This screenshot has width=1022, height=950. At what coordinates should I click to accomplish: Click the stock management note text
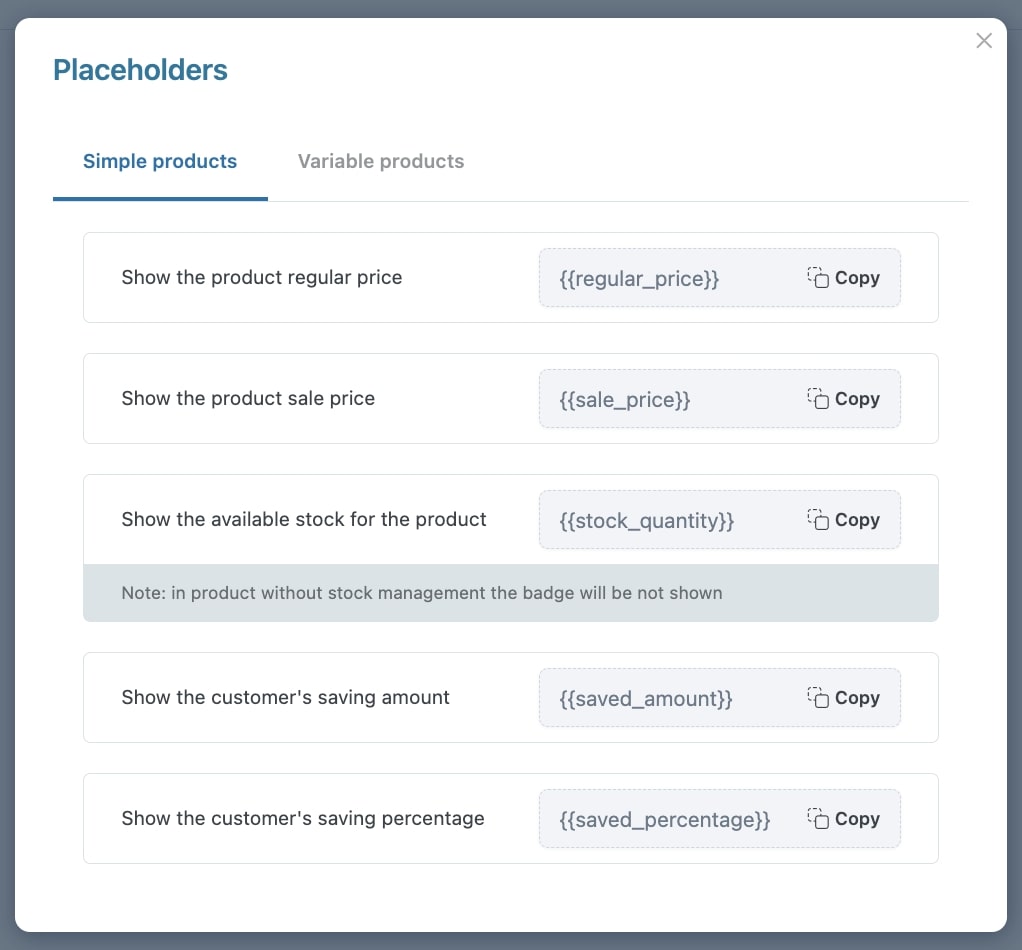pyautogui.click(x=422, y=593)
